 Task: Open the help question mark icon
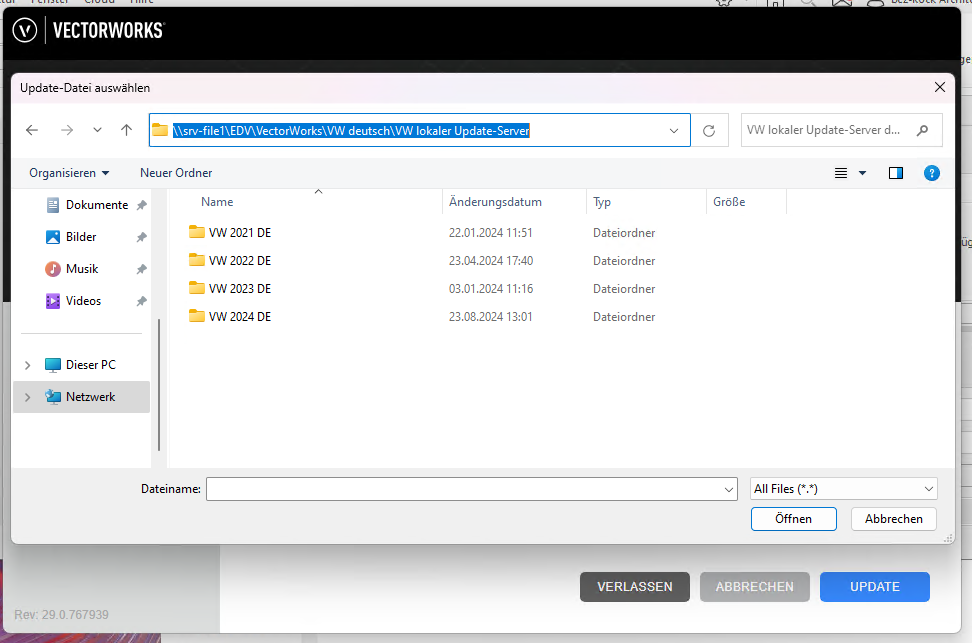[931, 173]
